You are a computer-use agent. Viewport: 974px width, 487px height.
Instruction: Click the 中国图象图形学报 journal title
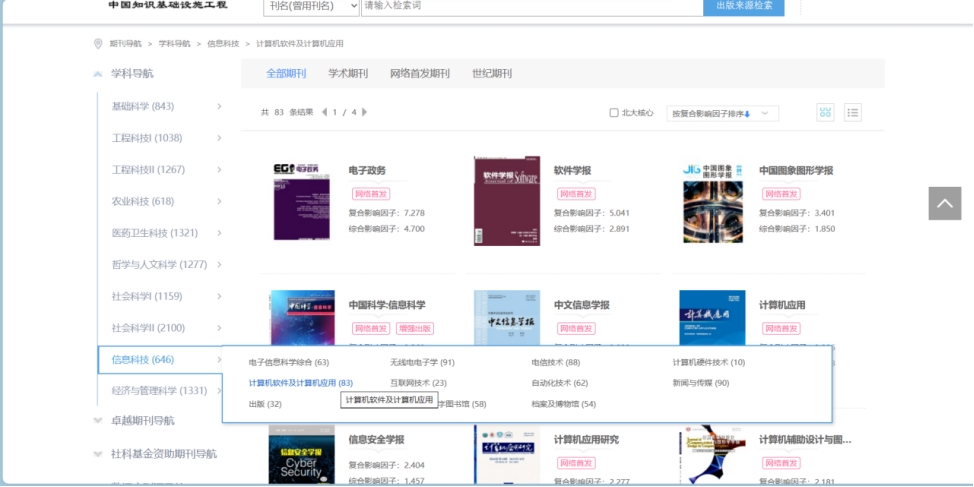pyautogui.click(x=796, y=171)
